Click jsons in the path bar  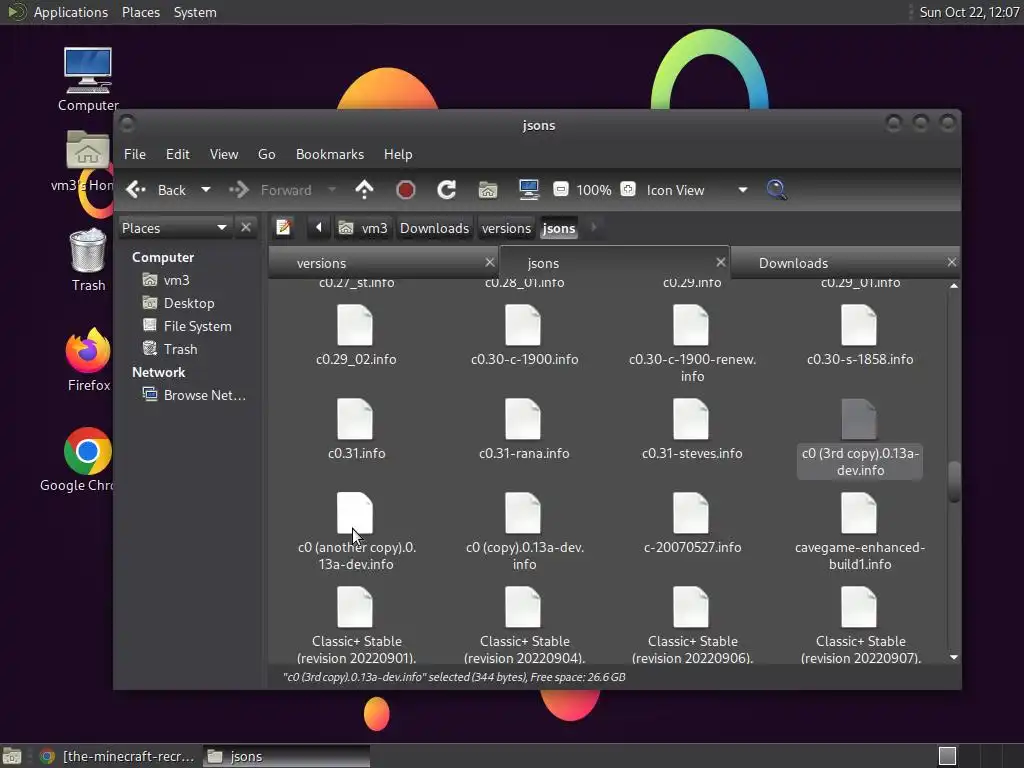(x=558, y=228)
